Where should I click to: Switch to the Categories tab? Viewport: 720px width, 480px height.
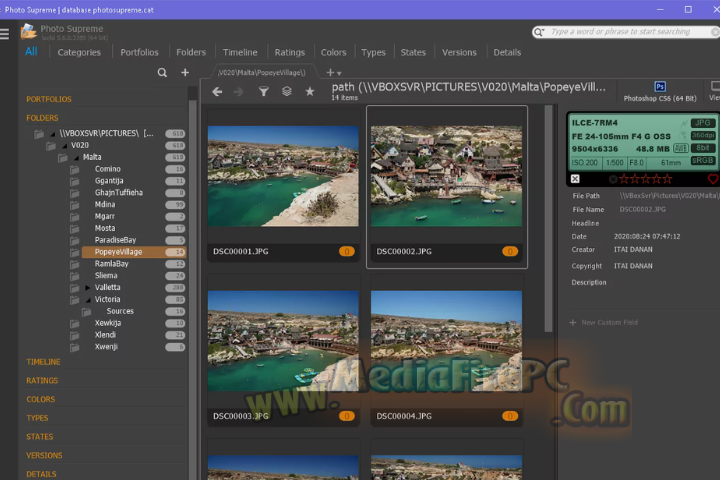pyautogui.click(x=79, y=52)
